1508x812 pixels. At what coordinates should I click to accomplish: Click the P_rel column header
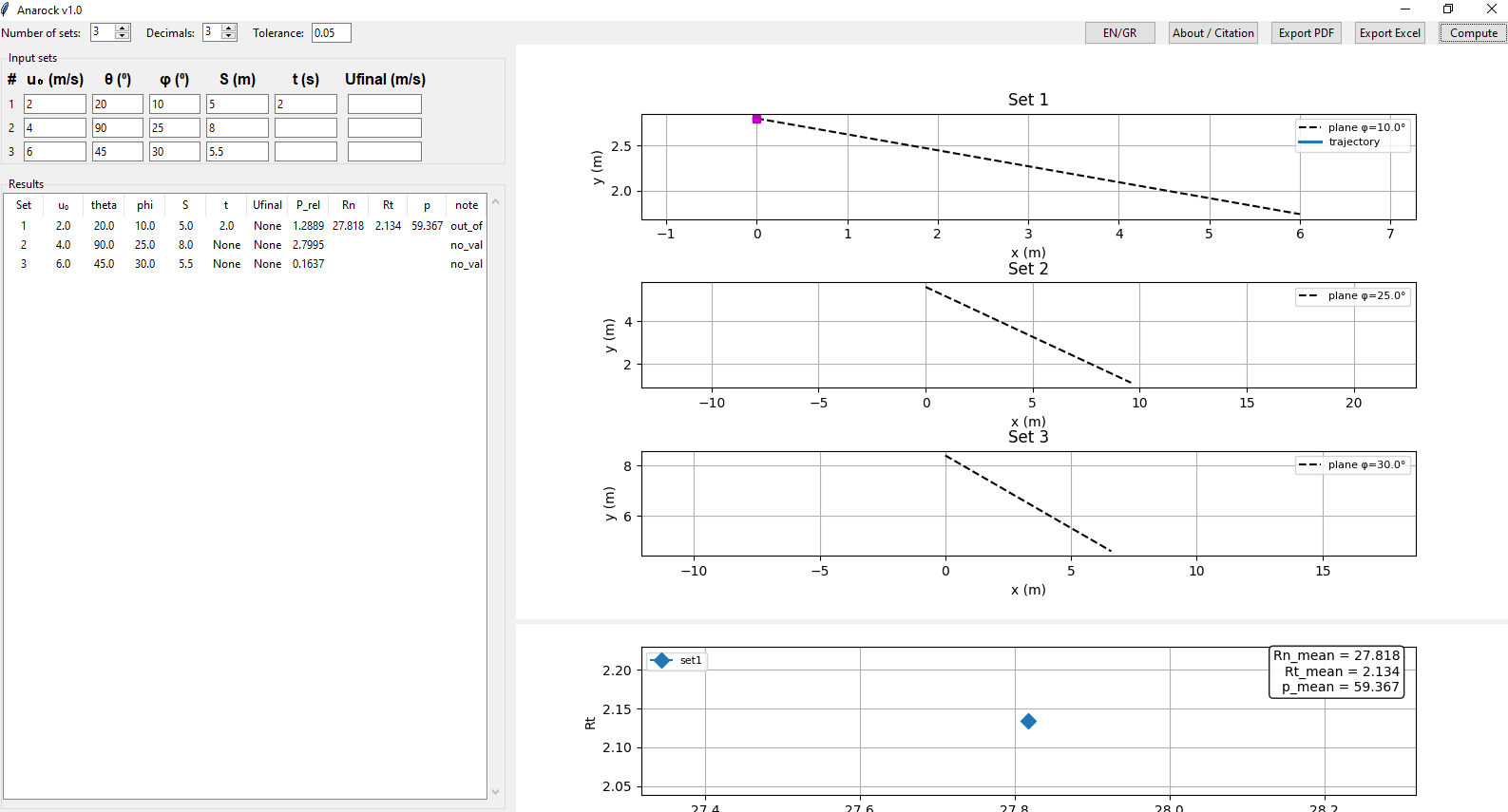click(x=308, y=205)
